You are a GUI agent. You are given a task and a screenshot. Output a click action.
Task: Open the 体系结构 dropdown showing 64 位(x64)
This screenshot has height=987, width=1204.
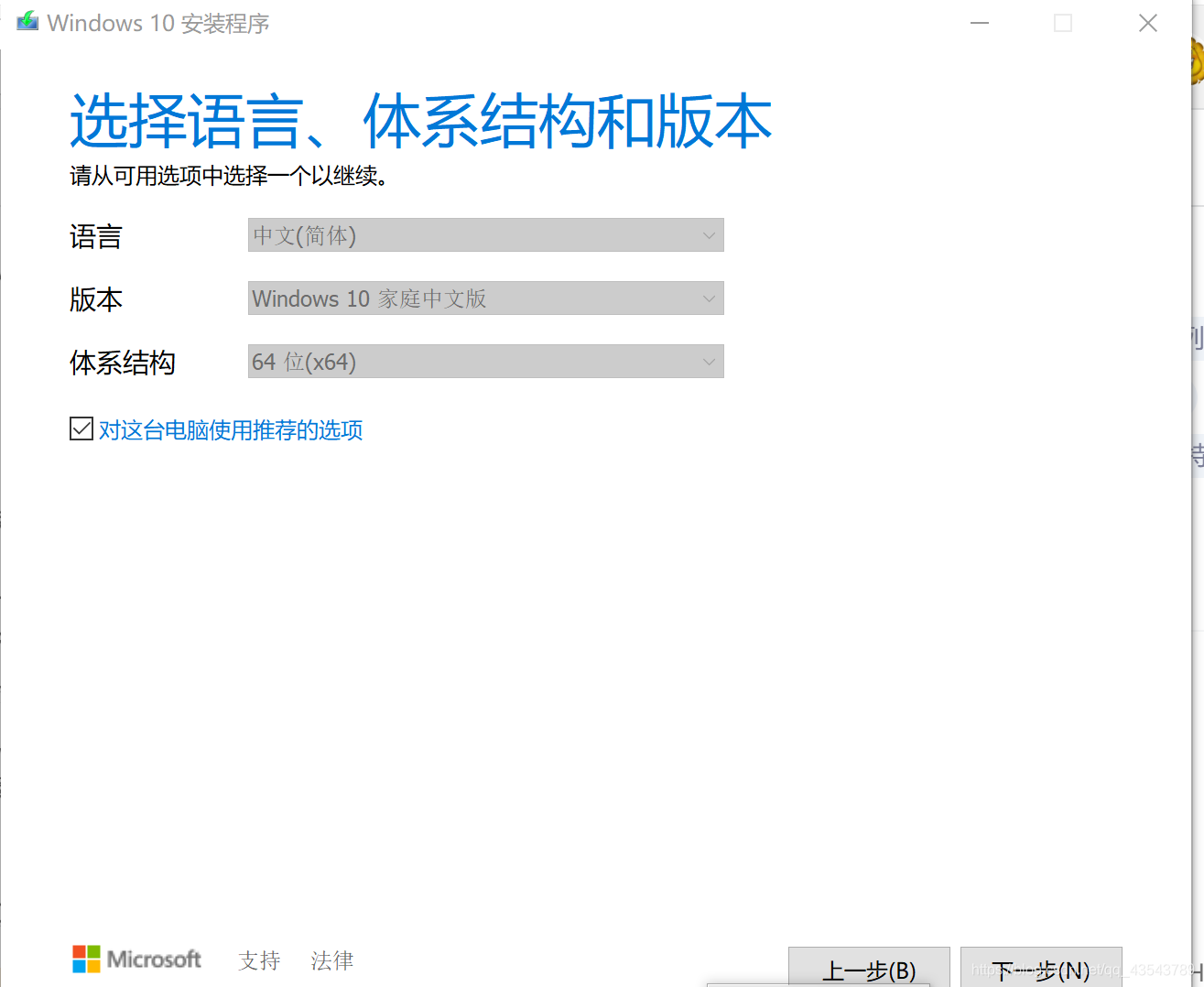[485, 362]
